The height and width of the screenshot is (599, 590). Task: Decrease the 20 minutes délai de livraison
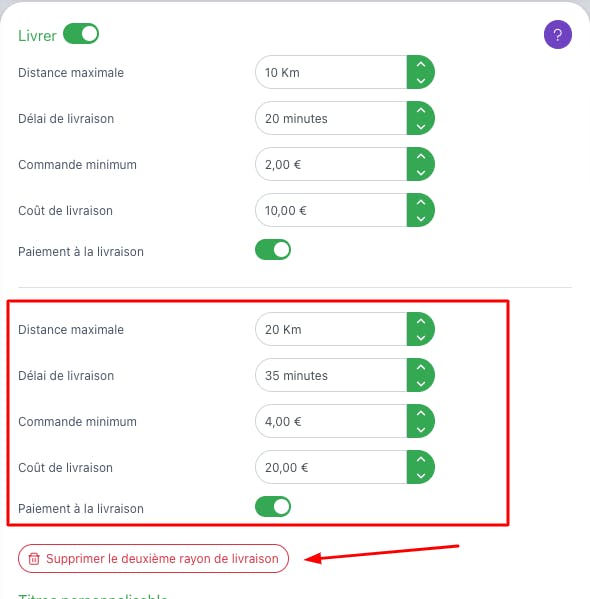(x=421, y=126)
